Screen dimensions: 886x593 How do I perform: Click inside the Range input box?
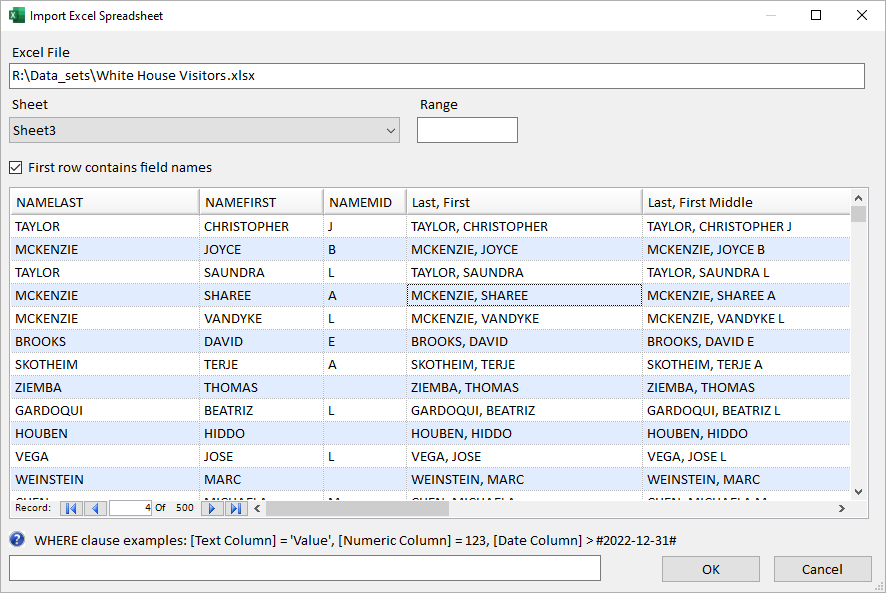[467, 129]
